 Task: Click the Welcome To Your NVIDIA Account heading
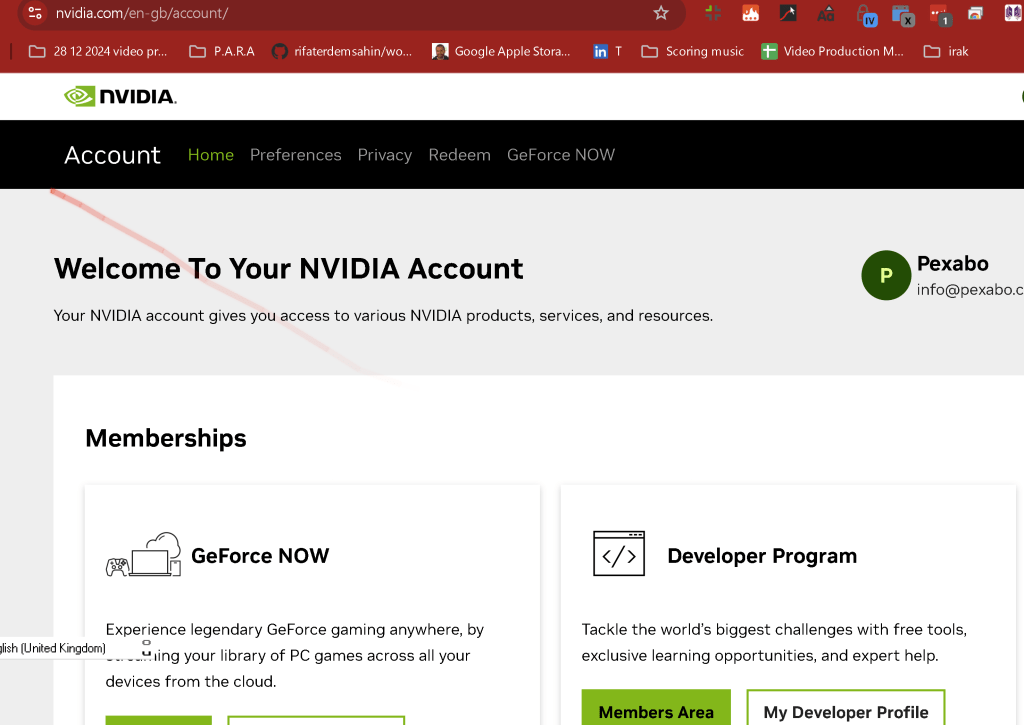(x=289, y=268)
